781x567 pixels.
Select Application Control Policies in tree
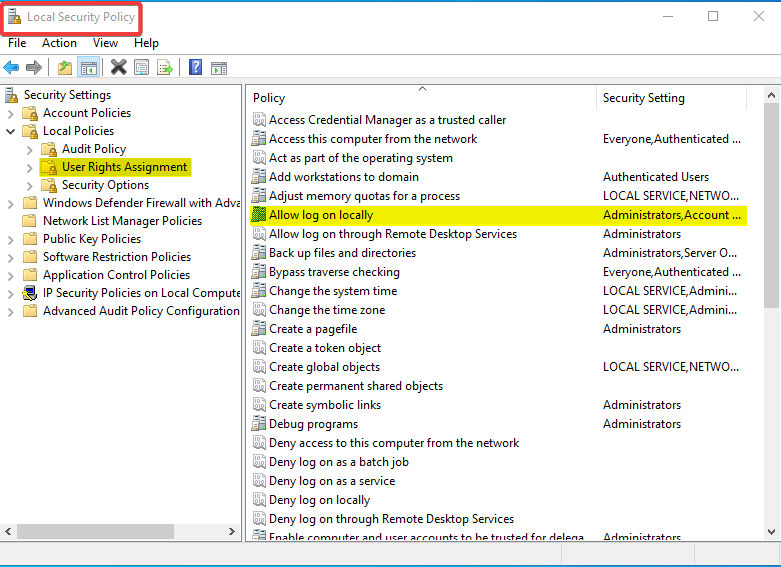(117, 275)
